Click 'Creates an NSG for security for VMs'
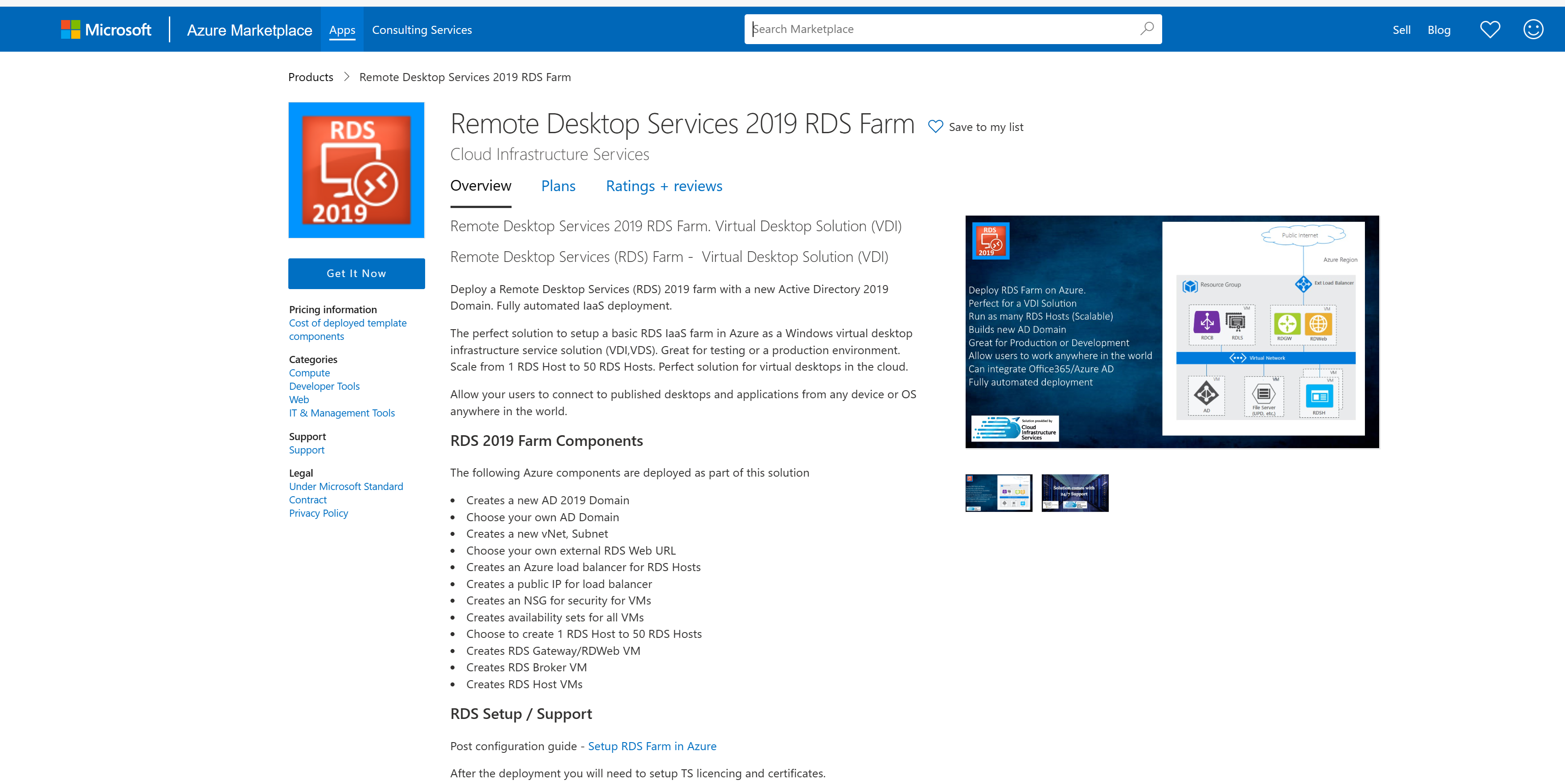The image size is (1565, 784). [558, 600]
